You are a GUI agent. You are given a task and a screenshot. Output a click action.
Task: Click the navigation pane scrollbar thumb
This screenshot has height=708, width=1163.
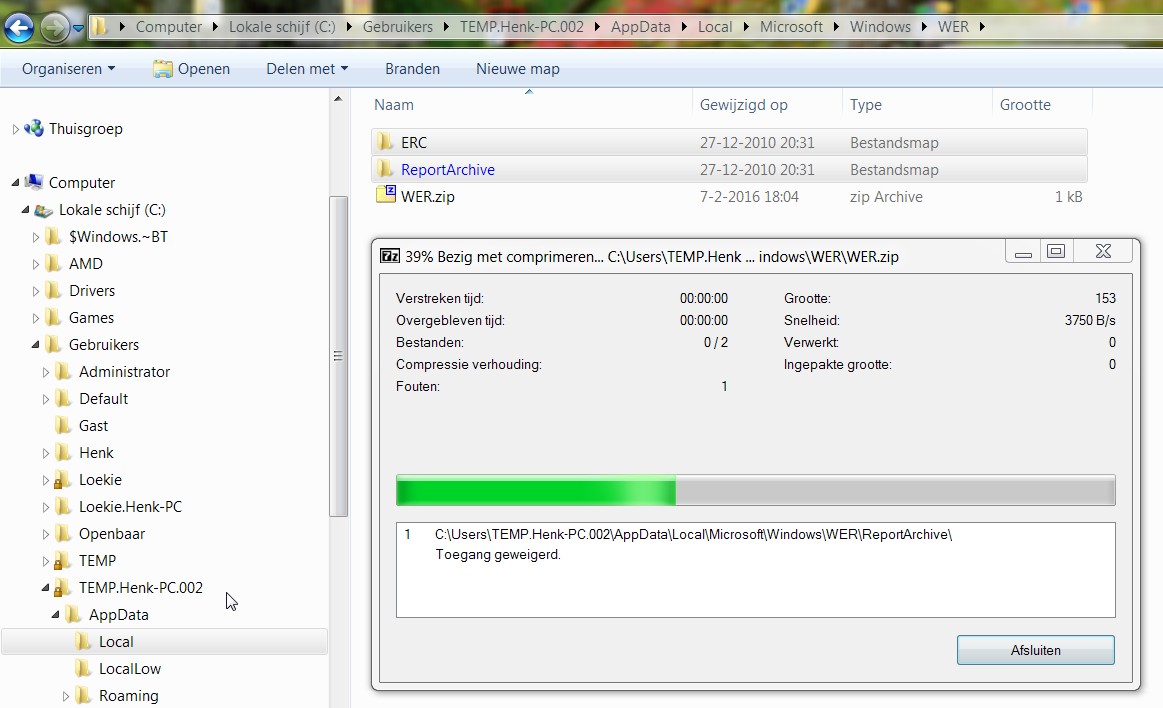tap(338, 356)
